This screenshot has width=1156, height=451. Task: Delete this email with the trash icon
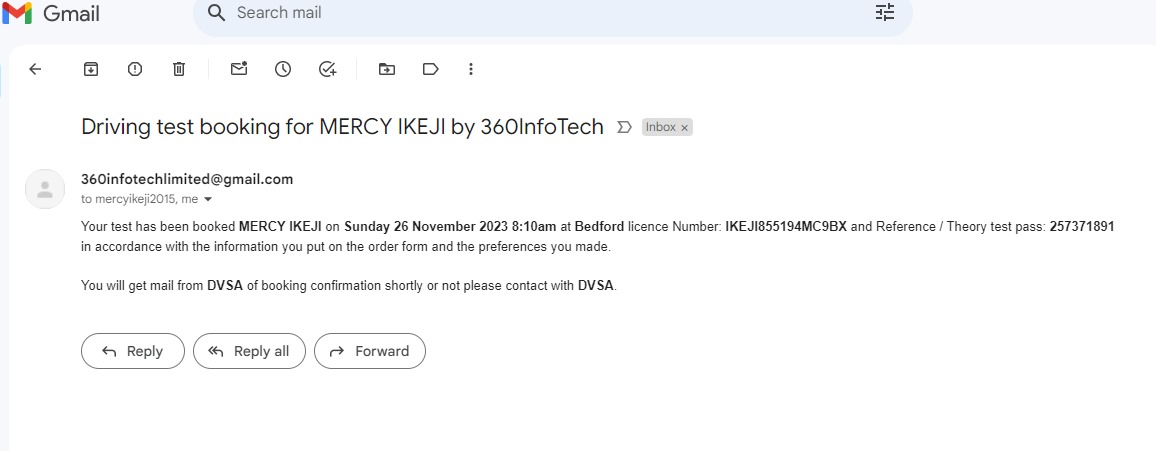point(179,69)
